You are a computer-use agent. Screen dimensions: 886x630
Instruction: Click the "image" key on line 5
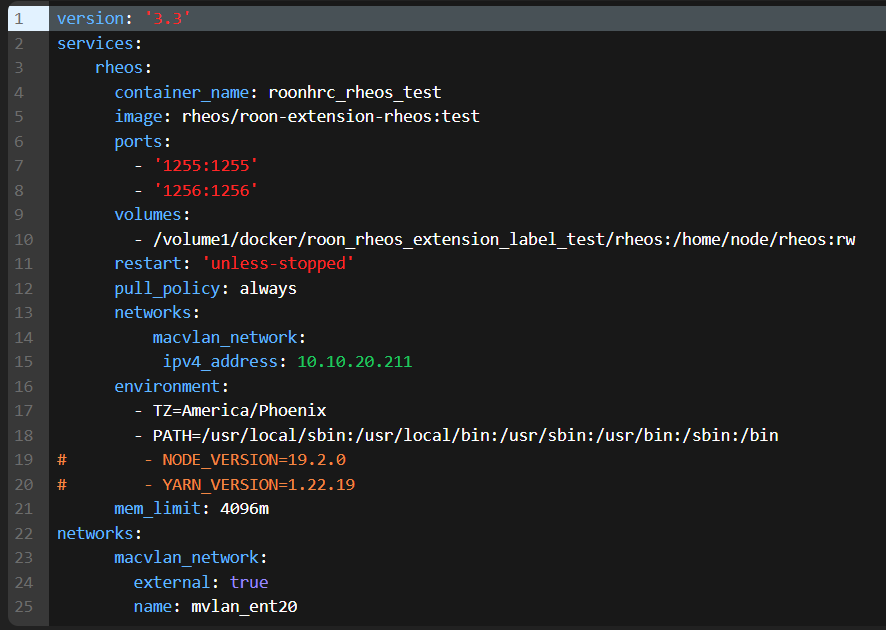tap(138, 117)
